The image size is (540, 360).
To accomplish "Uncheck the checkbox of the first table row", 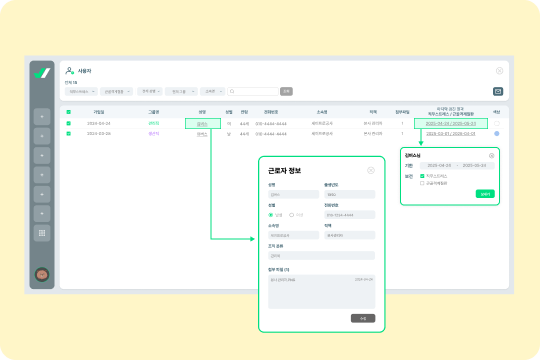I will tap(69, 123).
